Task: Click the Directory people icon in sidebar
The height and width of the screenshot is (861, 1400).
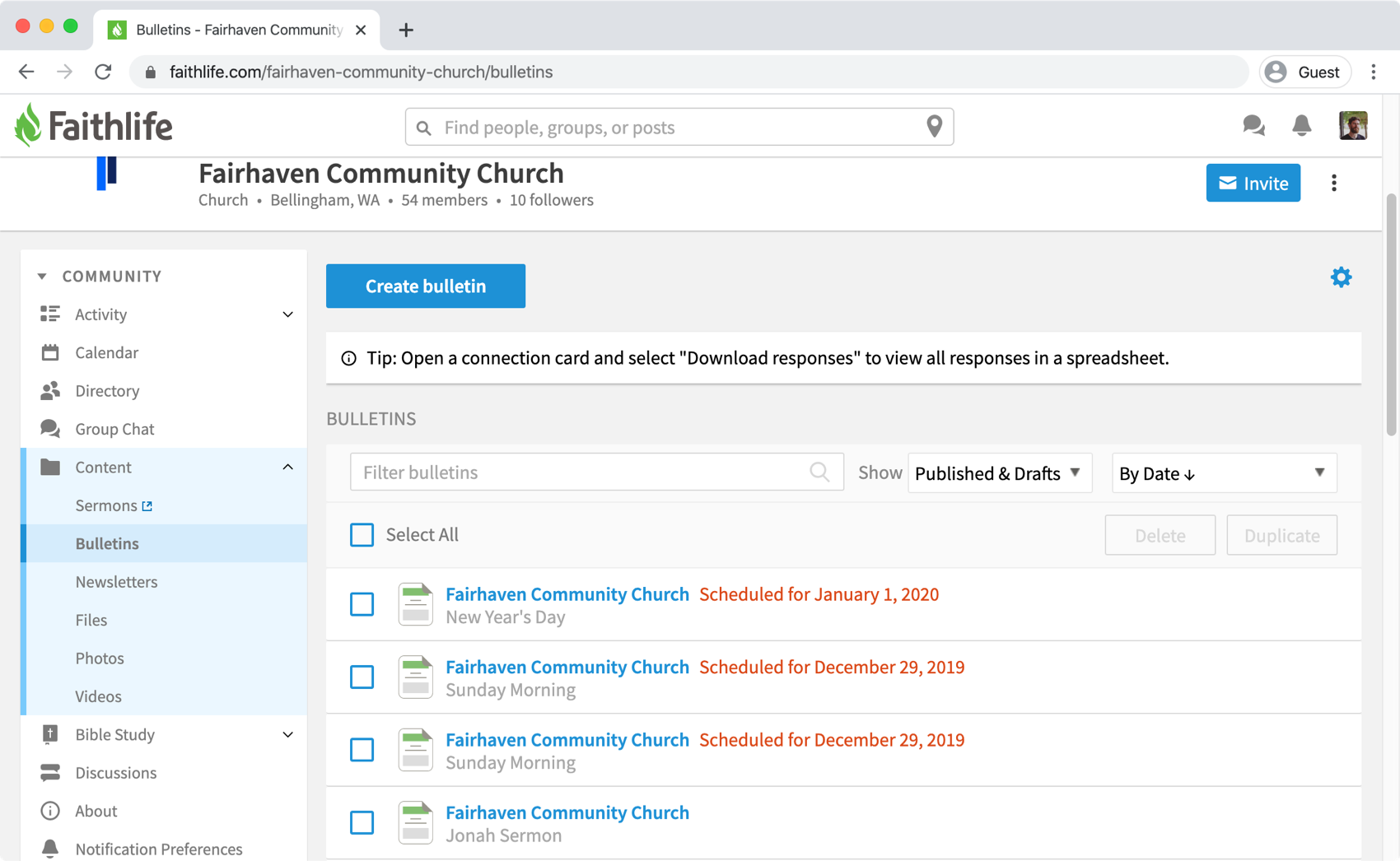Action: (50, 390)
